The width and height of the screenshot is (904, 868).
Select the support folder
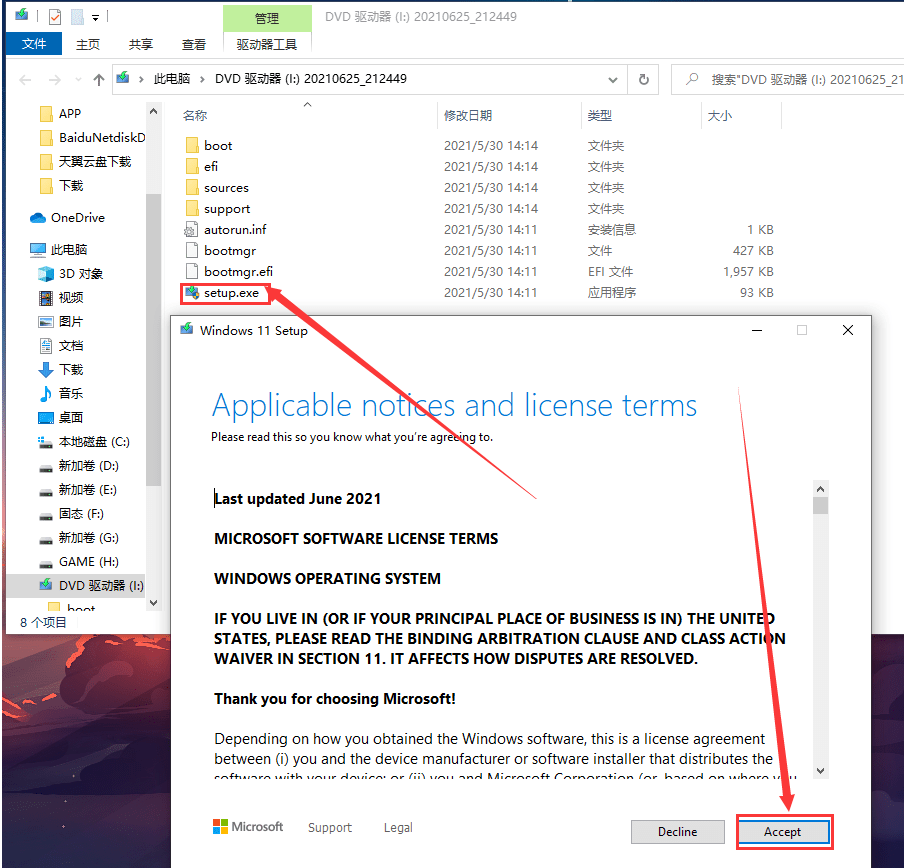click(x=217, y=209)
